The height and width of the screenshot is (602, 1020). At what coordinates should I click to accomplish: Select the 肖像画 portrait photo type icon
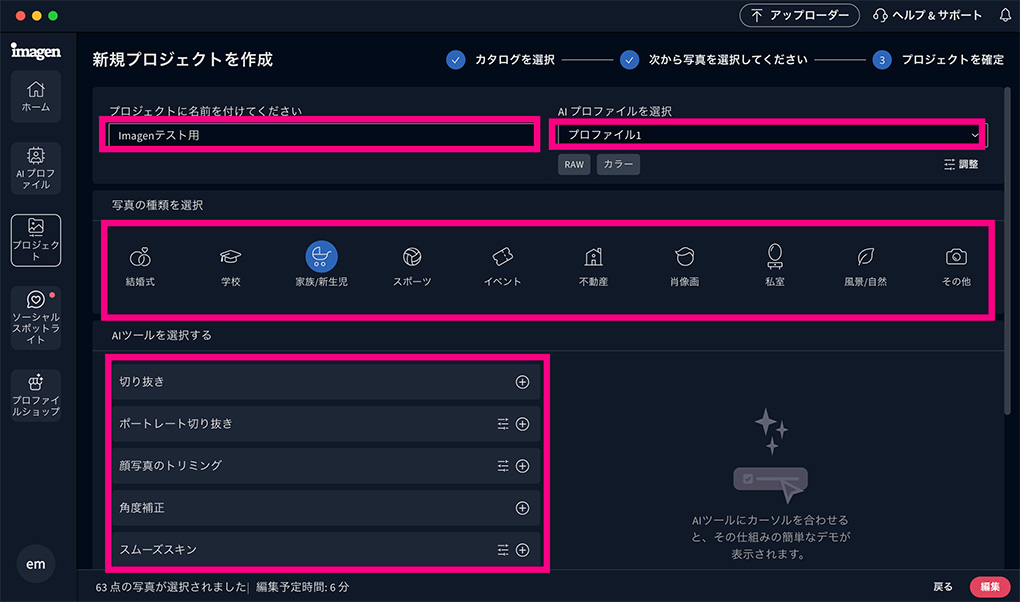point(684,258)
